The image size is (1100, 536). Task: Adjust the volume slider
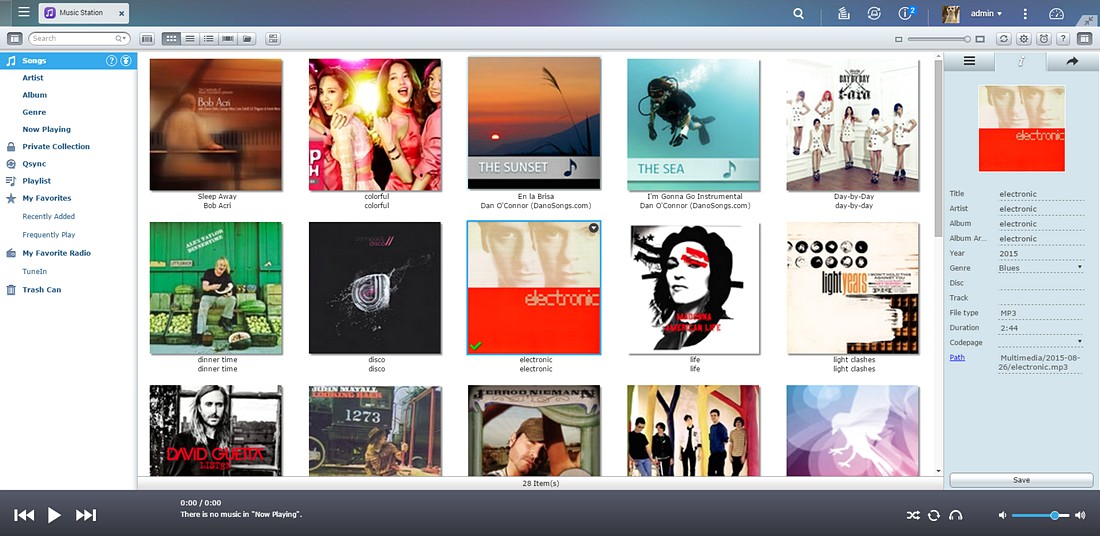[x=1040, y=516]
